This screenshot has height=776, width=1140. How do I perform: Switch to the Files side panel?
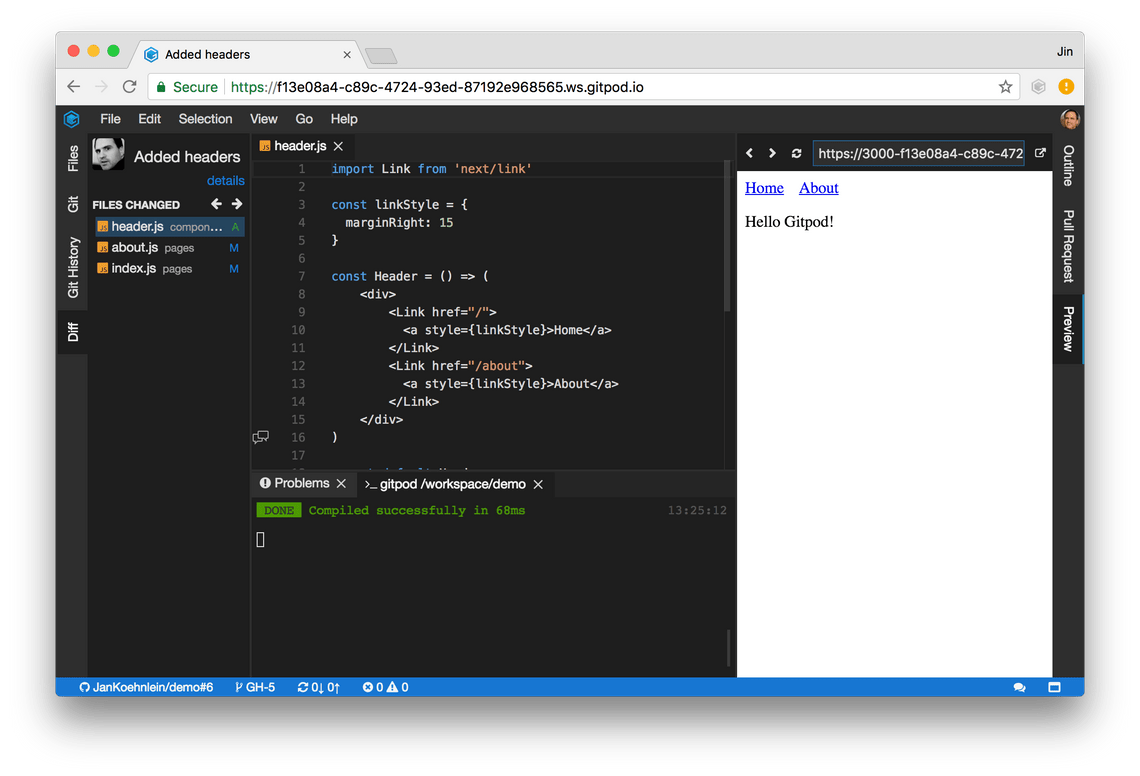(x=73, y=159)
